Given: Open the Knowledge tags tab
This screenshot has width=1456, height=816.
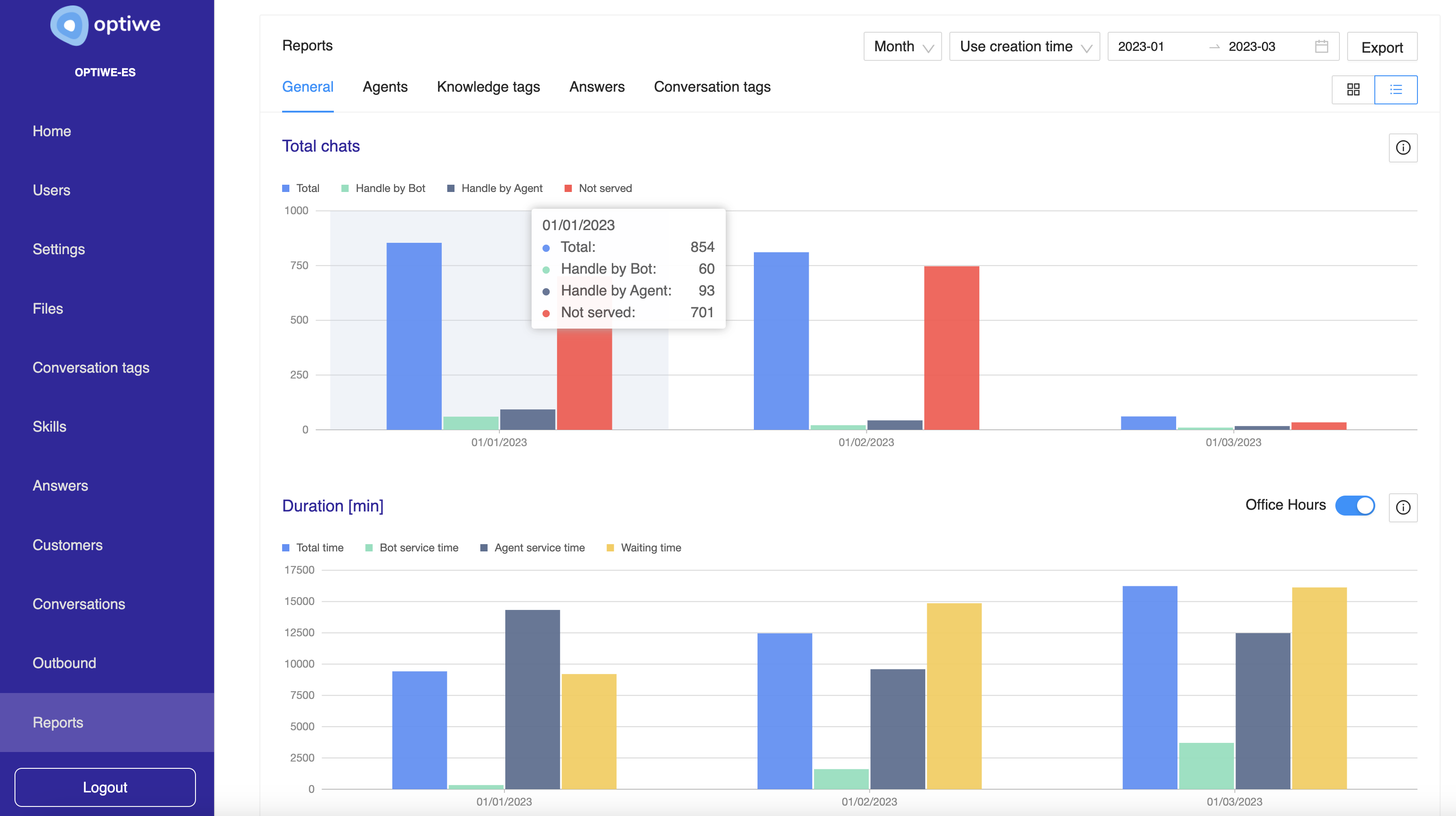Looking at the screenshot, I should pyautogui.click(x=489, y=87).
